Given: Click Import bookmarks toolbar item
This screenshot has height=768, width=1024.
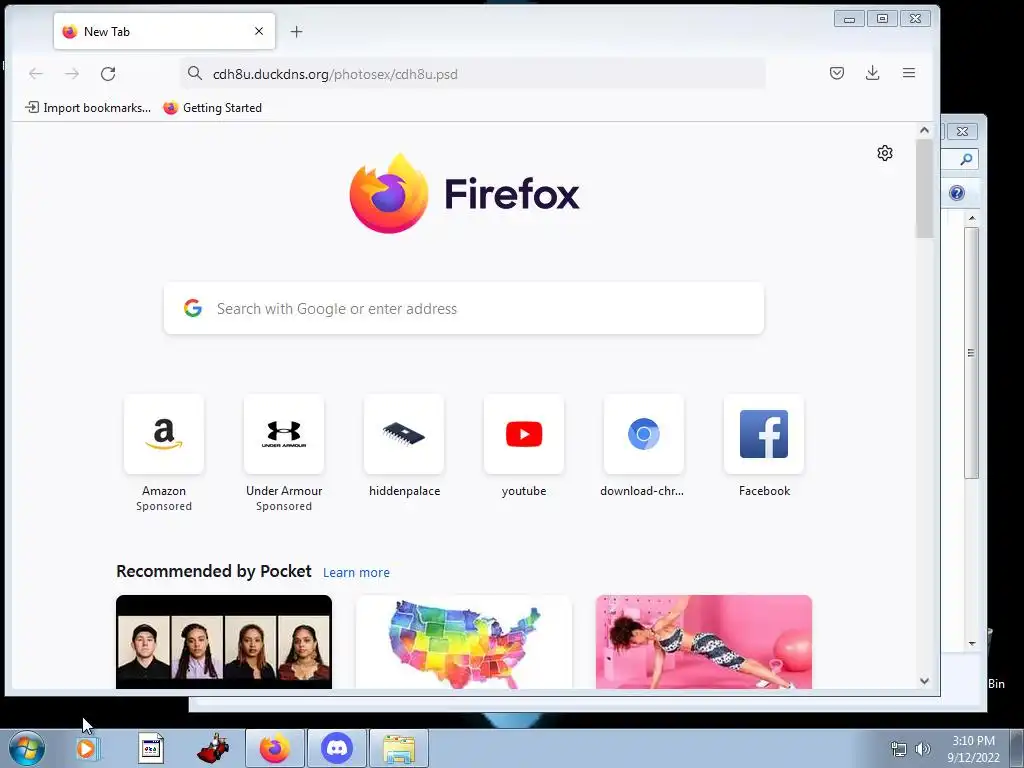Looking at the screenshot, I should click(x=88, y=108).
